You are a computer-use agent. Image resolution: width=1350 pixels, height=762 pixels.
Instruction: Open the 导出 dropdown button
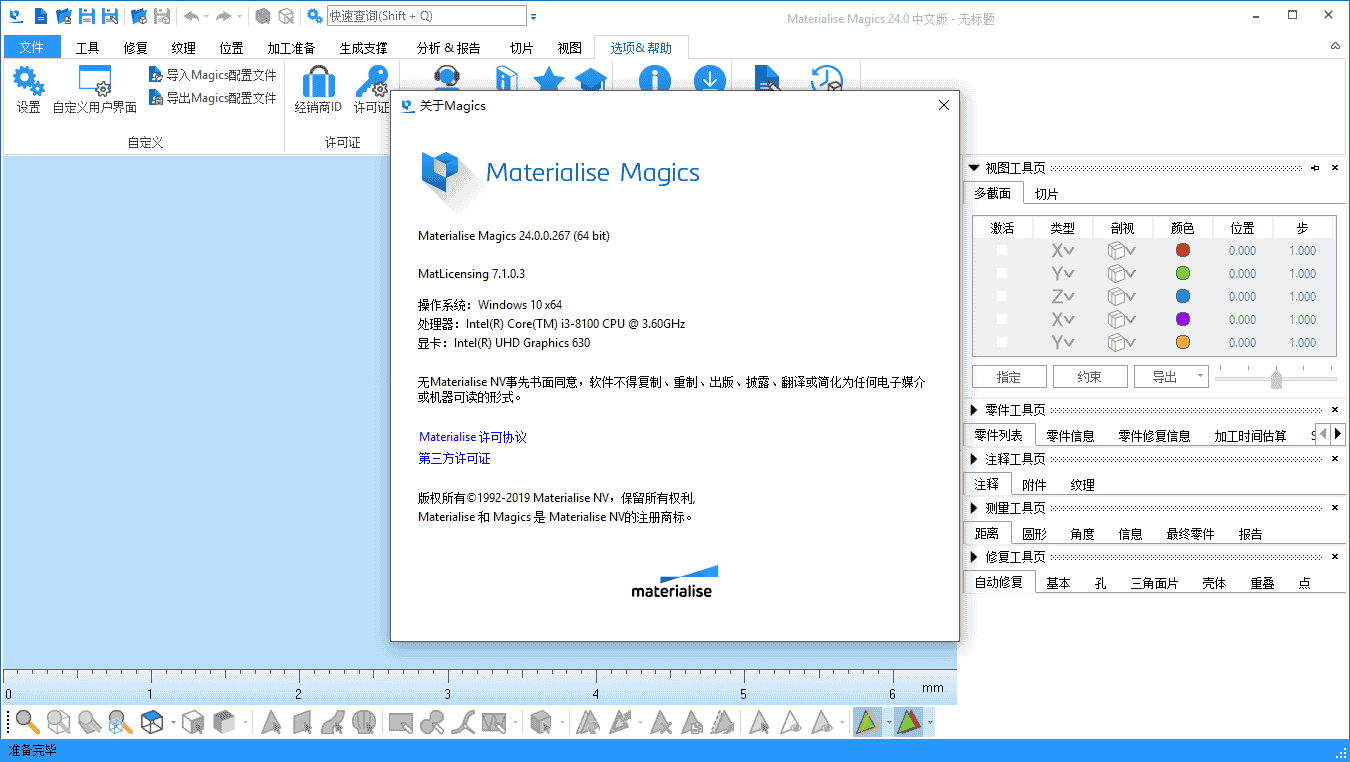pyautogui.click(x=1171, y=377)
